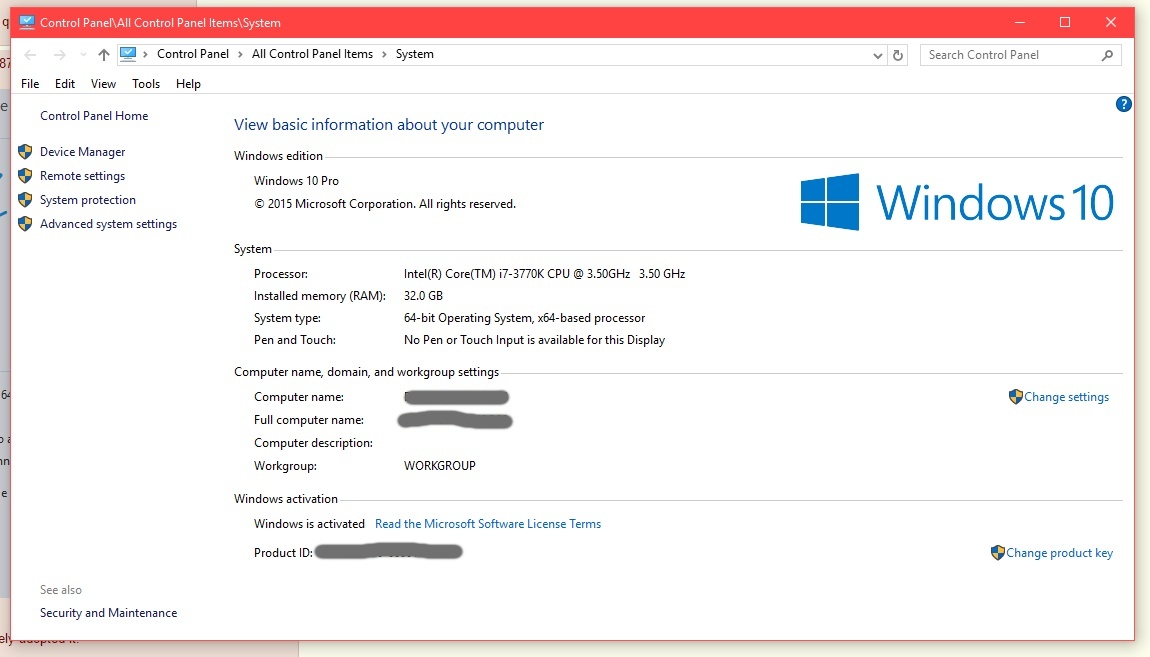Click shield icon beside System protection
The height and width of the screenshot is (657, 1150).
[x=25, y=200]
